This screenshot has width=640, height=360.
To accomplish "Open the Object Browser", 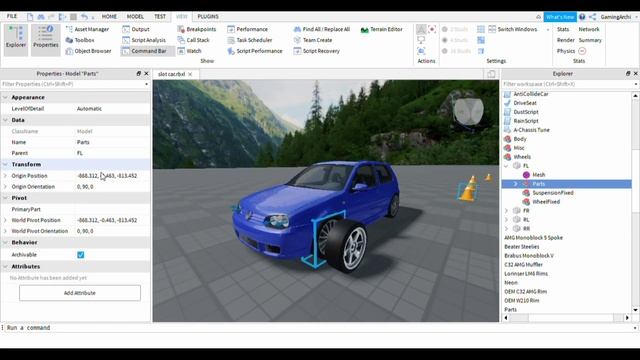I will click(88, 51).
